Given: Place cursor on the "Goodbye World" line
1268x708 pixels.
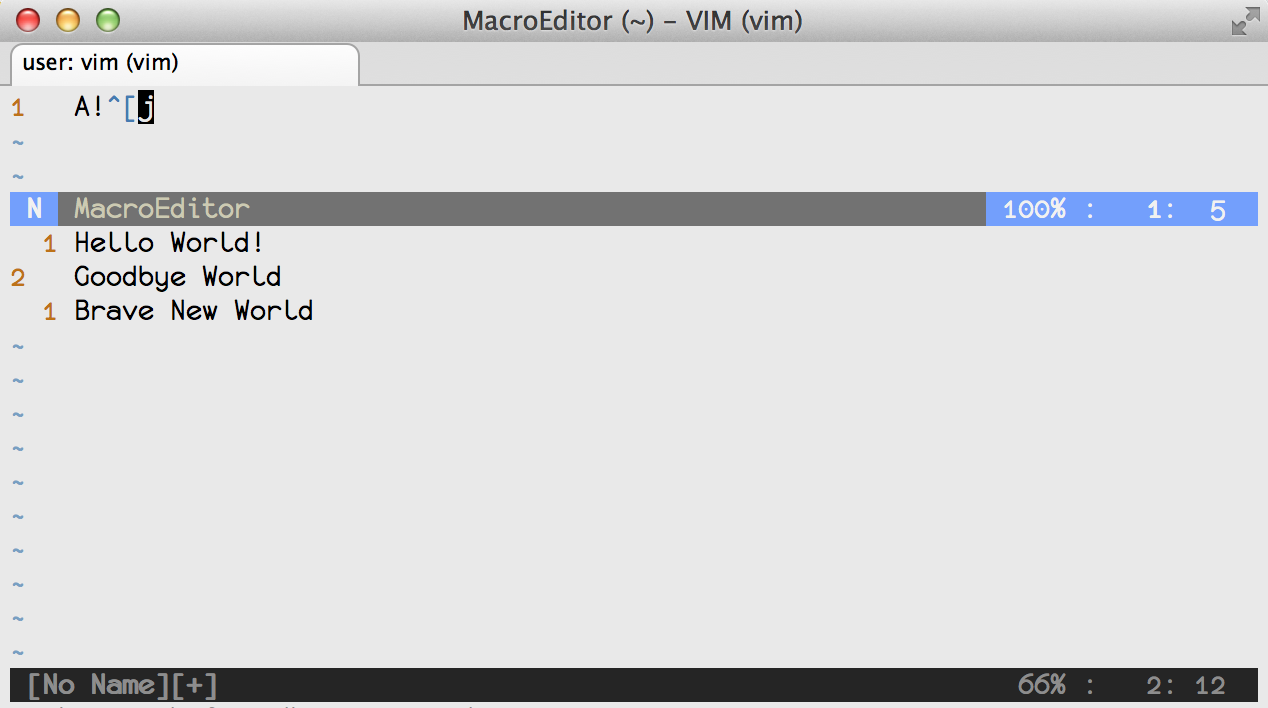Looking at the screenshot, I should [x=177, y=277].
